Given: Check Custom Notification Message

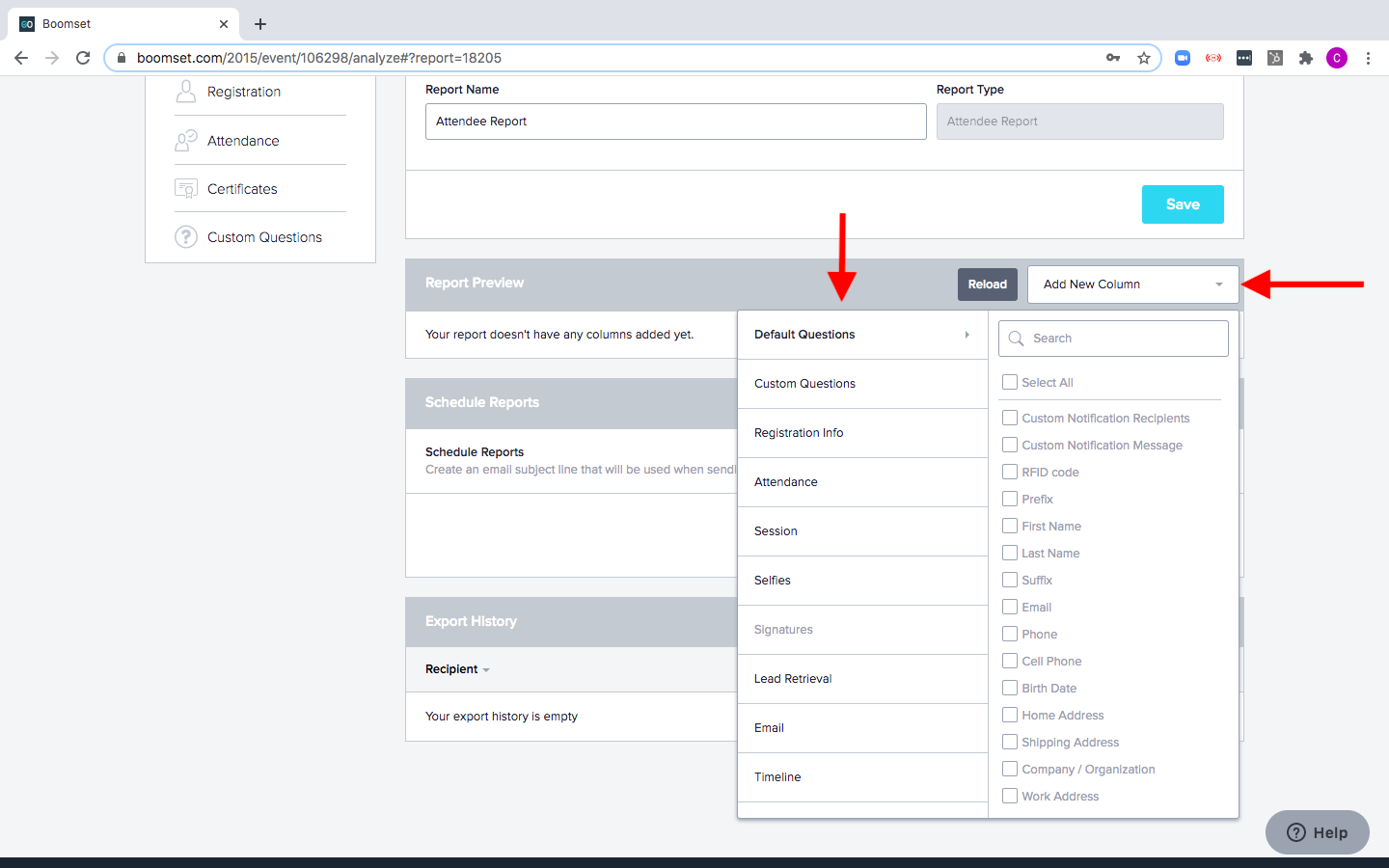Looking at the screenshot, I should tap(1010, 445).
